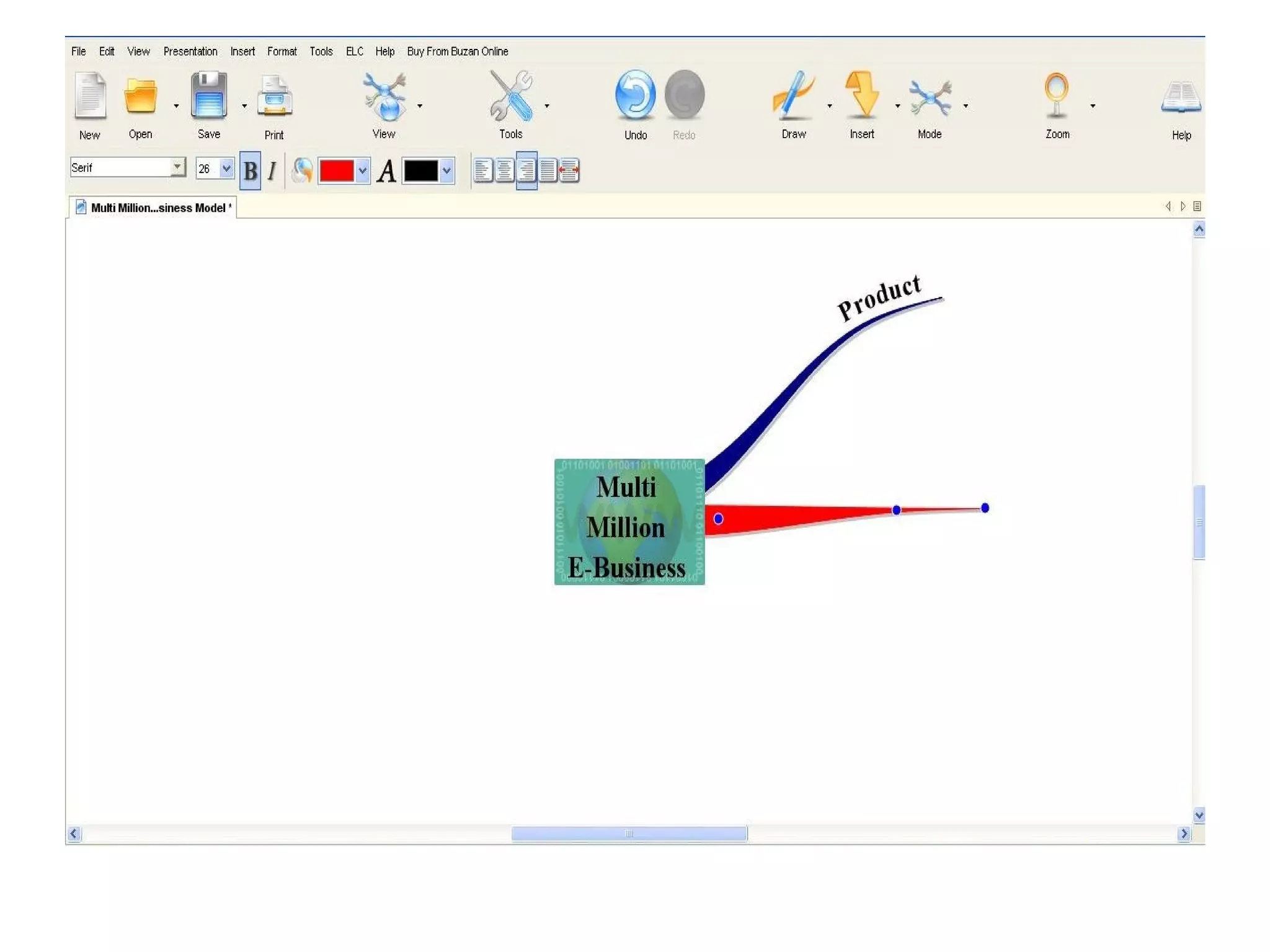Open the Draw tool icon
Image resolution: width=1270 pixels, height=952 pixels.
point(793,96)
